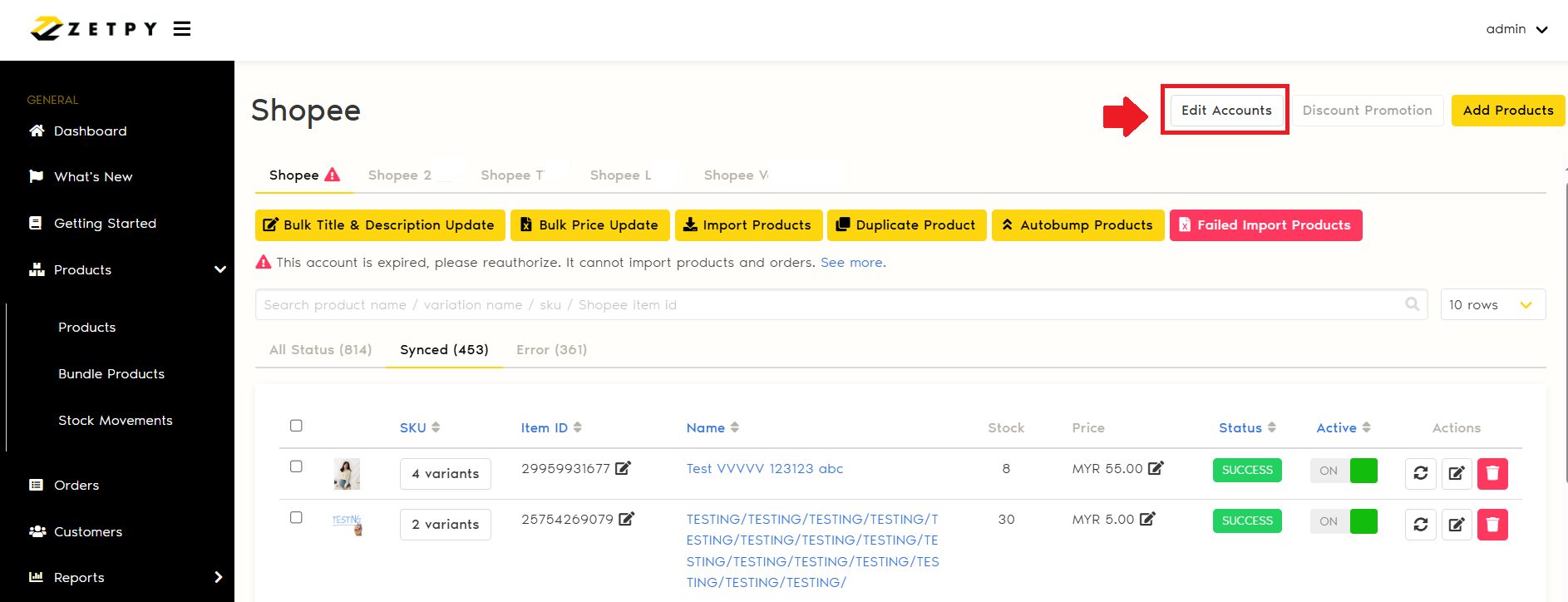Open the admin account dropdown
The width and height of the screenshot is (1568, 602).
1516,29
